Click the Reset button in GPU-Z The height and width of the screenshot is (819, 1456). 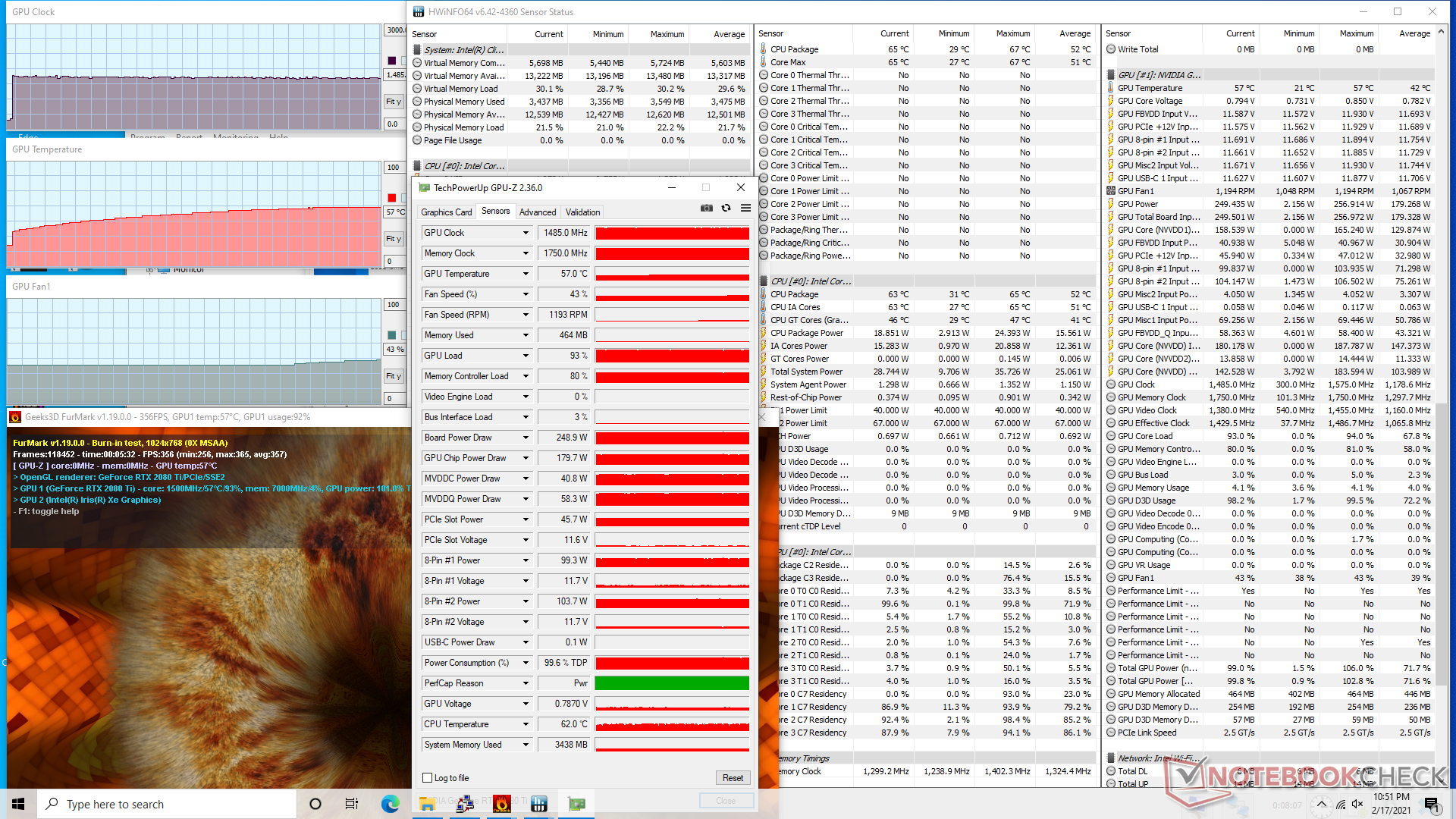[x=733, y=778]
